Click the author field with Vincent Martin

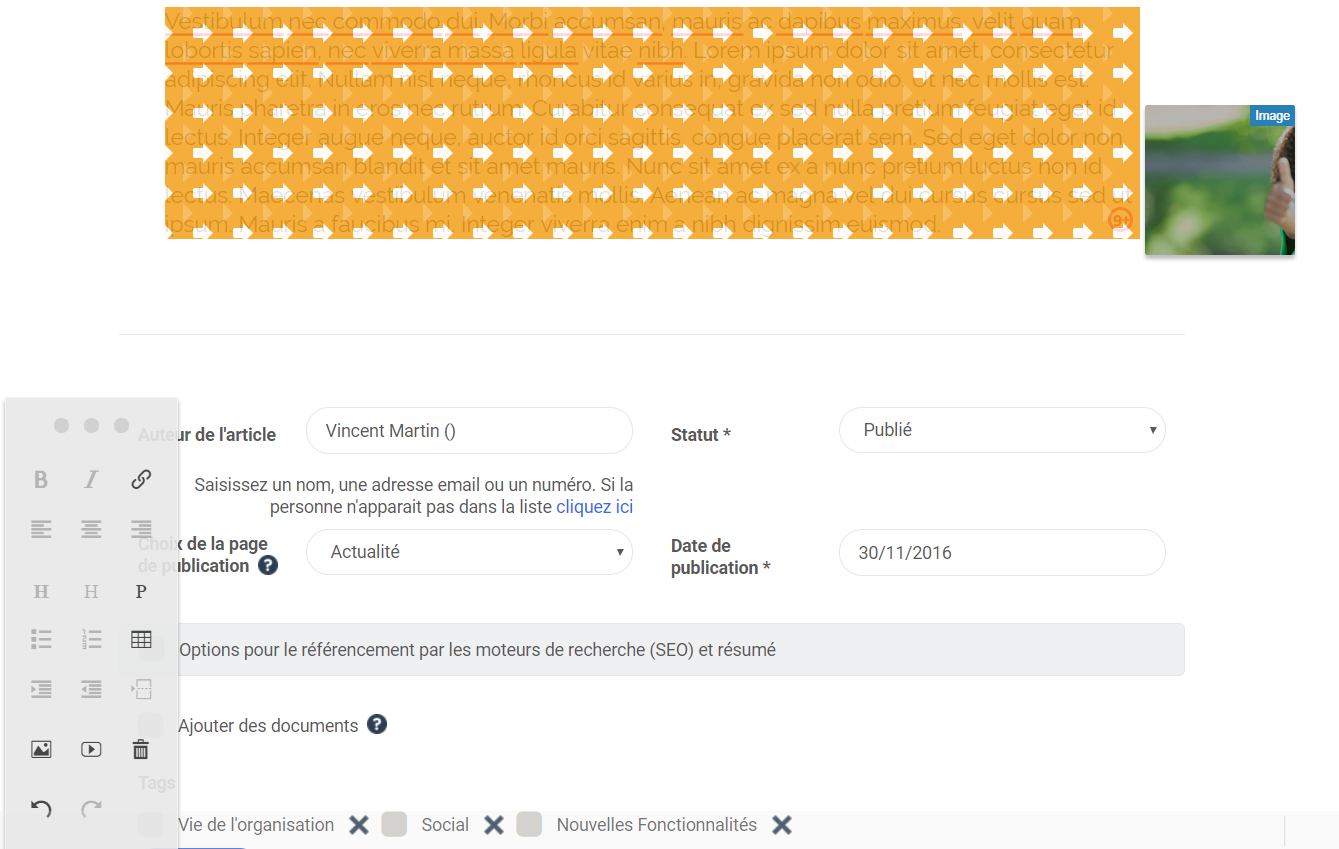pos(469,431)
